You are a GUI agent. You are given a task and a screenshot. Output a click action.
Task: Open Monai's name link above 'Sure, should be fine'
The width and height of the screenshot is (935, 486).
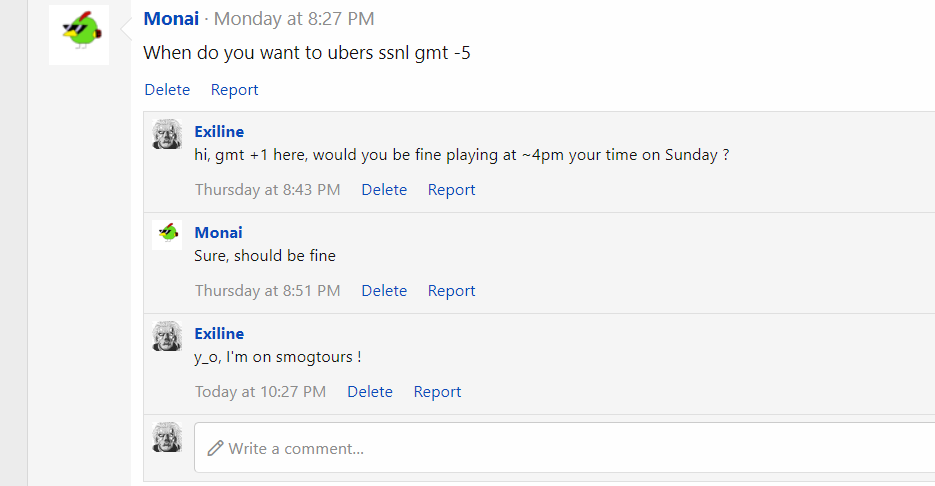(x=218, y=233)
